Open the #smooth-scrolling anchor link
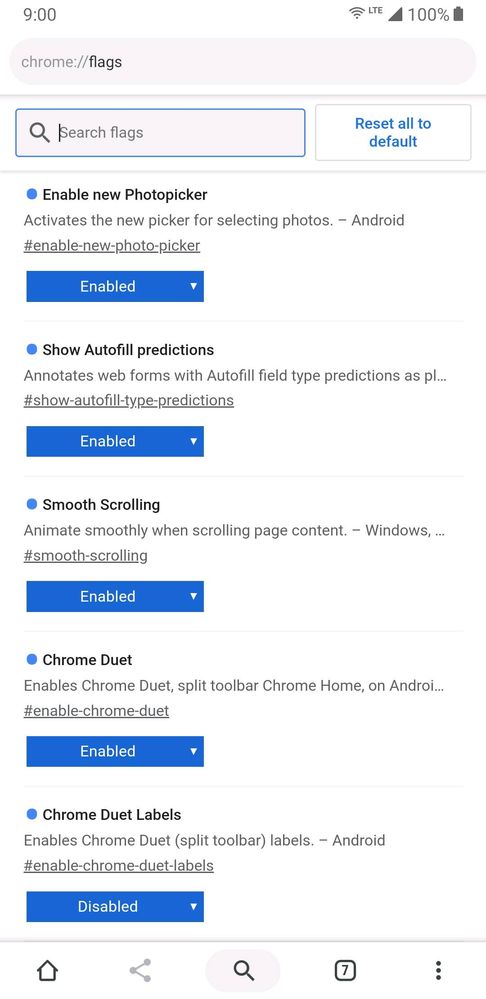Image resolution: width=486 pixels, height=999 pixels. (x=85, y=556)
